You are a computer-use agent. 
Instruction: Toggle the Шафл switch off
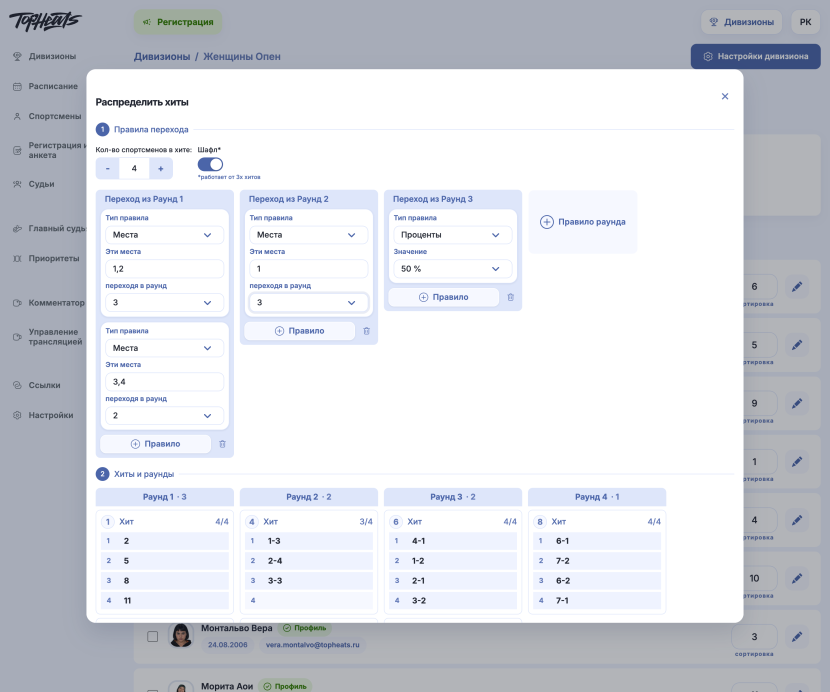210,164
